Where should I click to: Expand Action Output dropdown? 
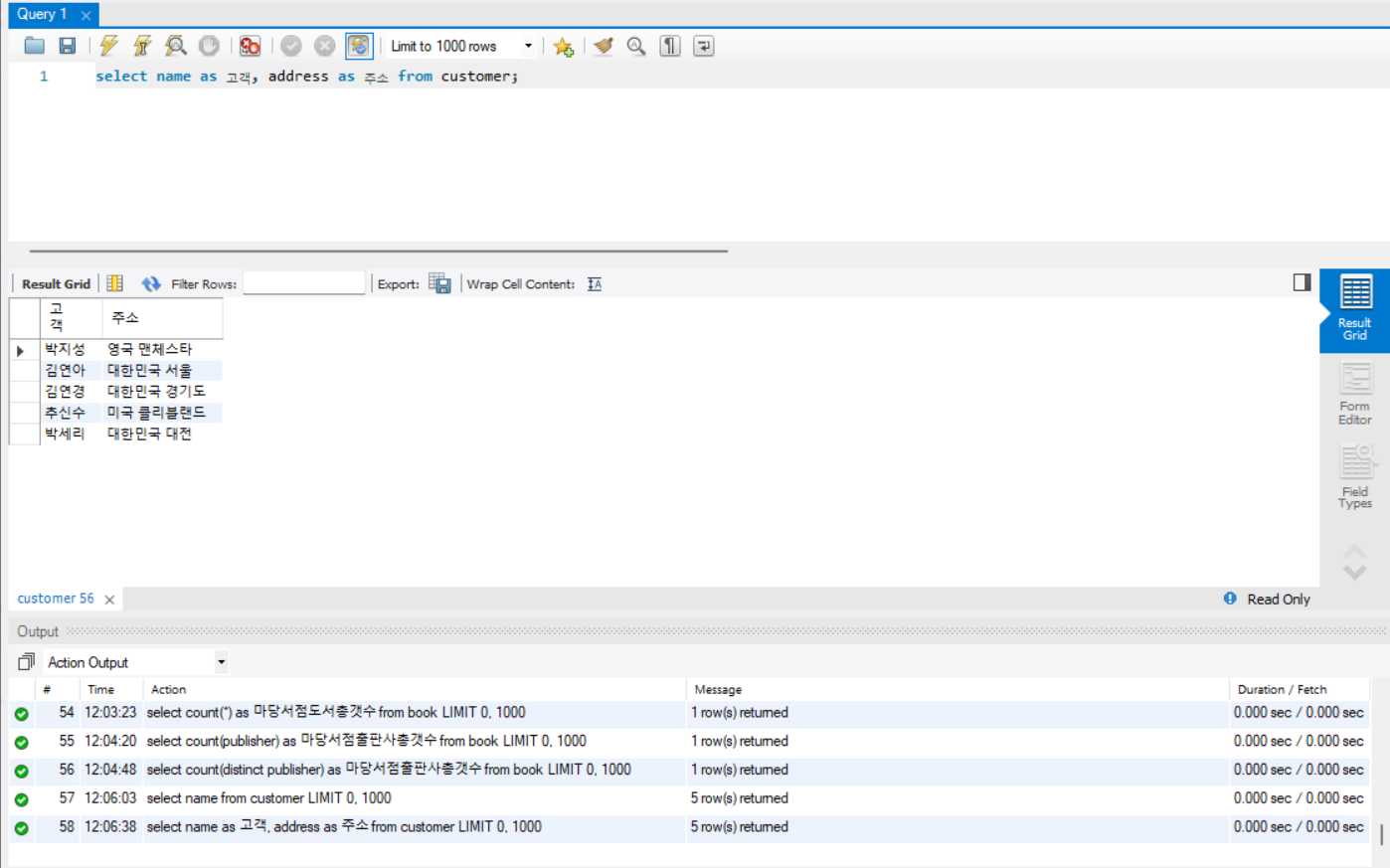tap(136, 662)
